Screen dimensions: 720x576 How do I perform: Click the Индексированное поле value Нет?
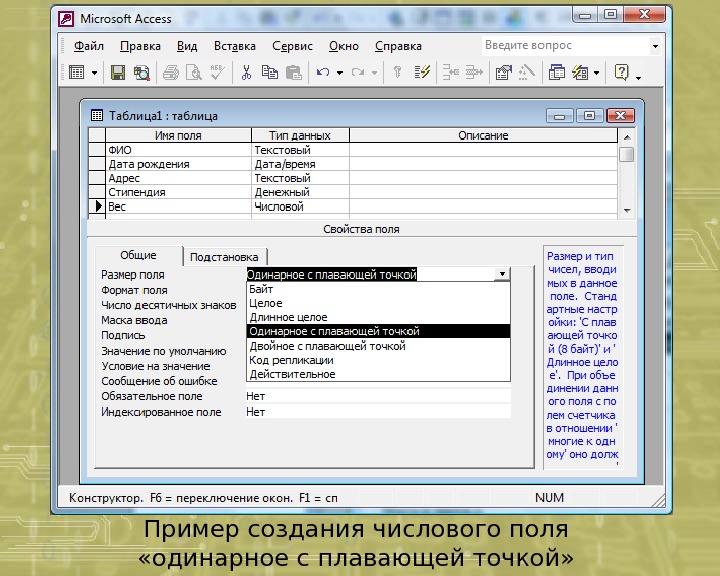378,412
